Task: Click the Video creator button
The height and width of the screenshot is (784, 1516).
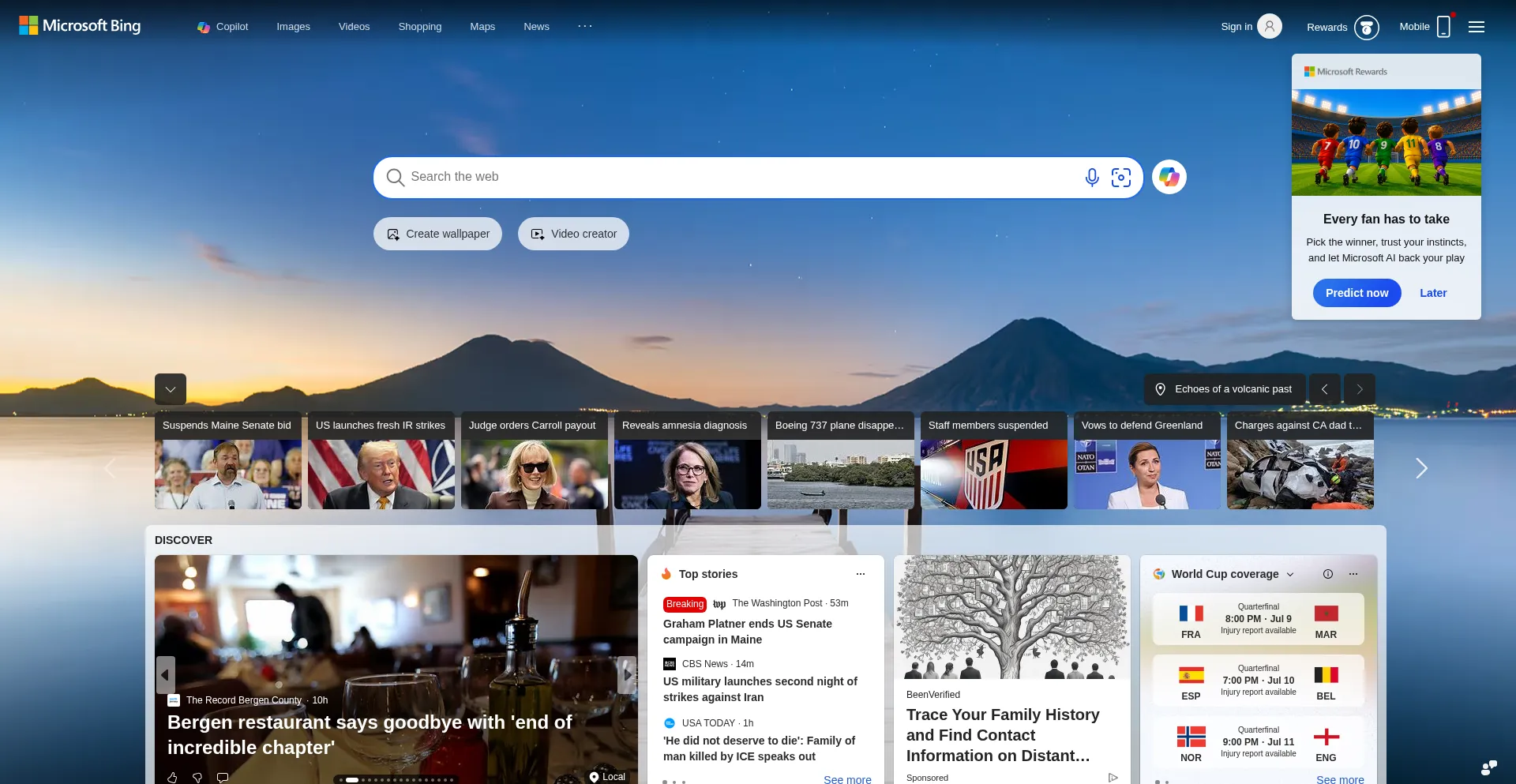Action: [573, 234]
